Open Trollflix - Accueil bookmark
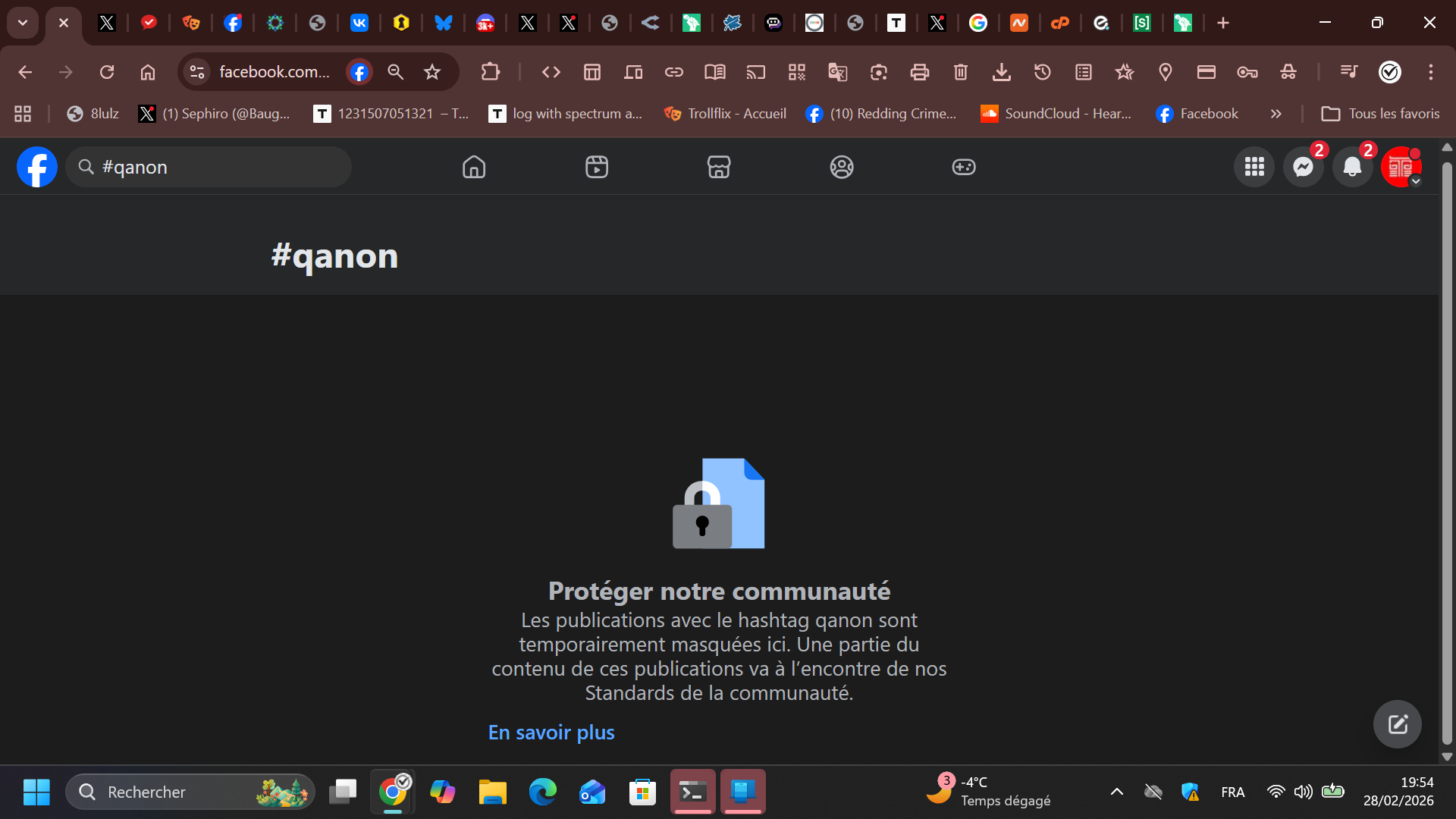The image size is (1456, 819). [x=725, y=114]
